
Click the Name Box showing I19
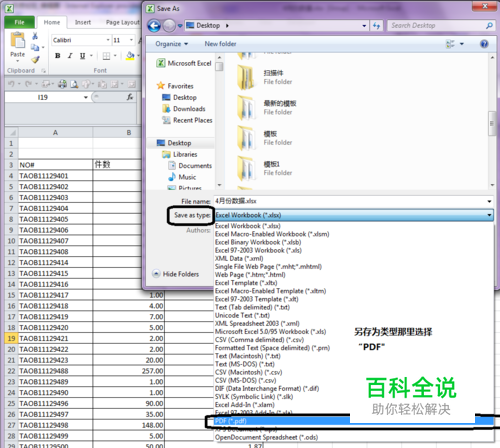pos(43,97)
